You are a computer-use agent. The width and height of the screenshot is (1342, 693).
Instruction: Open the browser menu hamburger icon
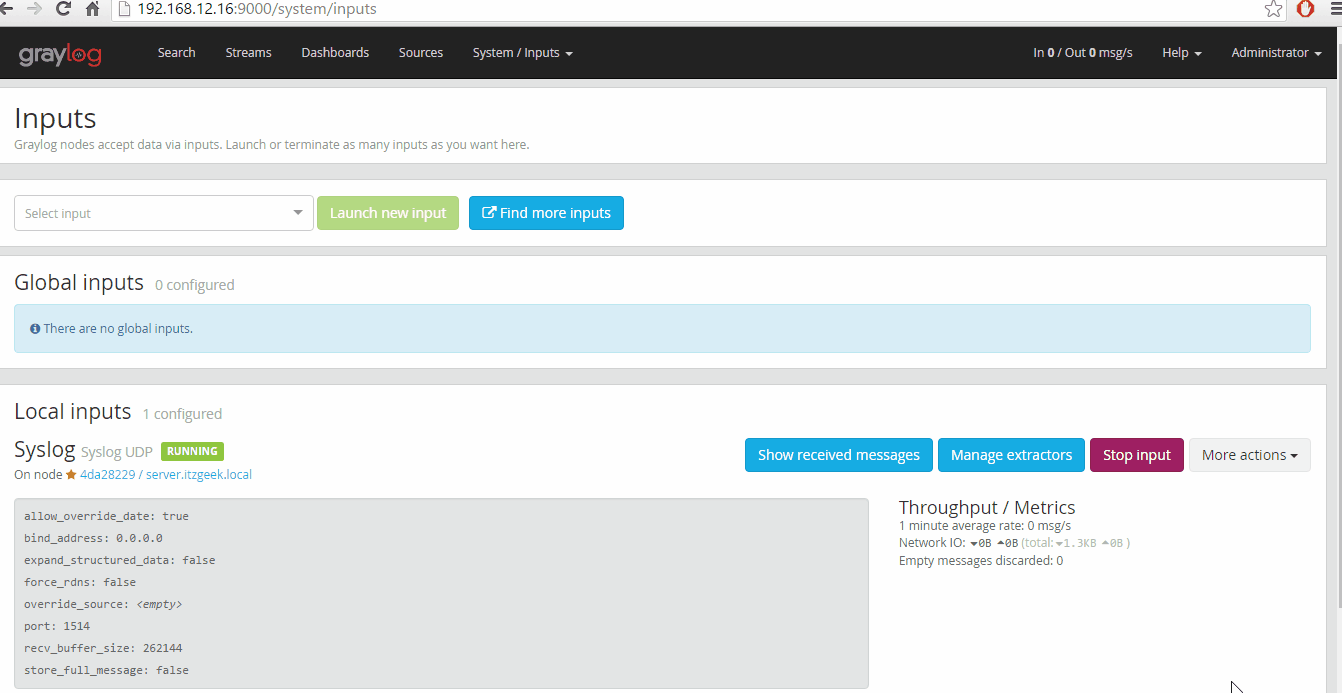(1334, 9)
